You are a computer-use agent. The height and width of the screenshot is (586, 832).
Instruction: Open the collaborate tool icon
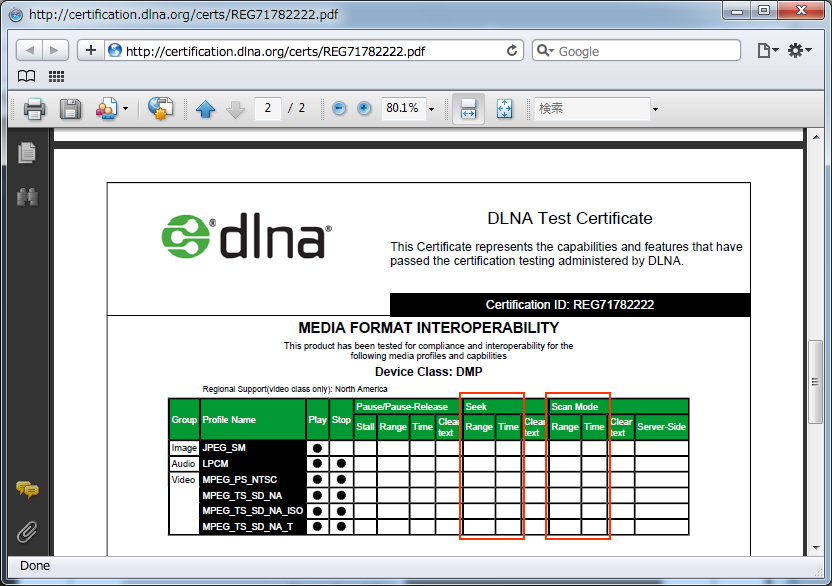pos(107,109)
